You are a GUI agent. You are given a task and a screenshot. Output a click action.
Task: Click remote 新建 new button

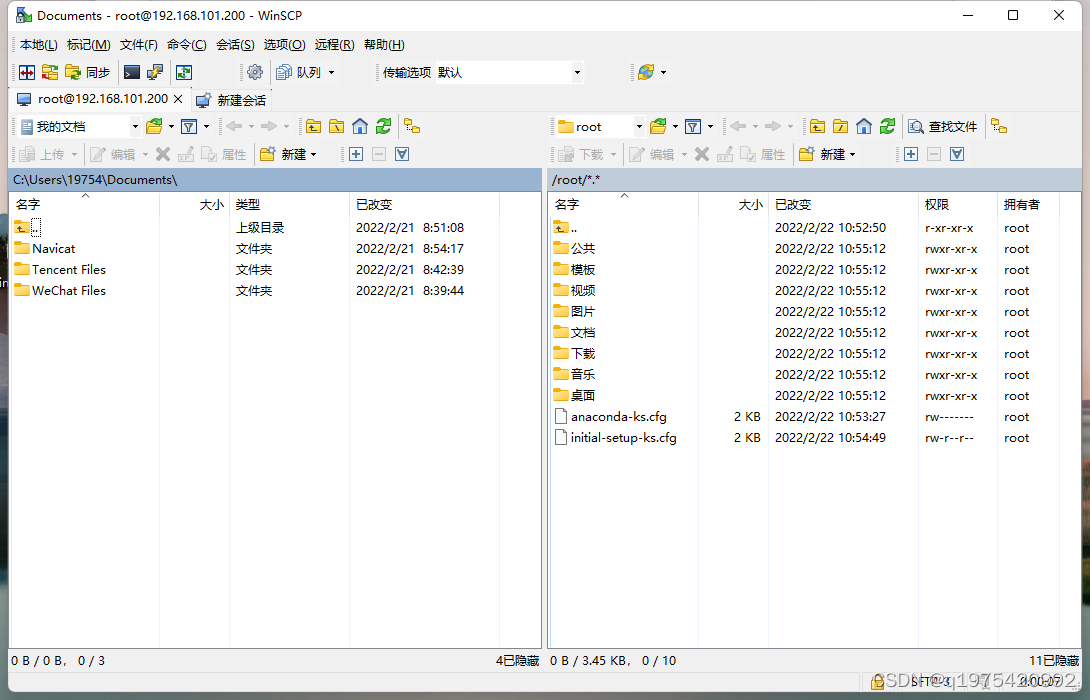pyautogui.click(x=822, y=154)
